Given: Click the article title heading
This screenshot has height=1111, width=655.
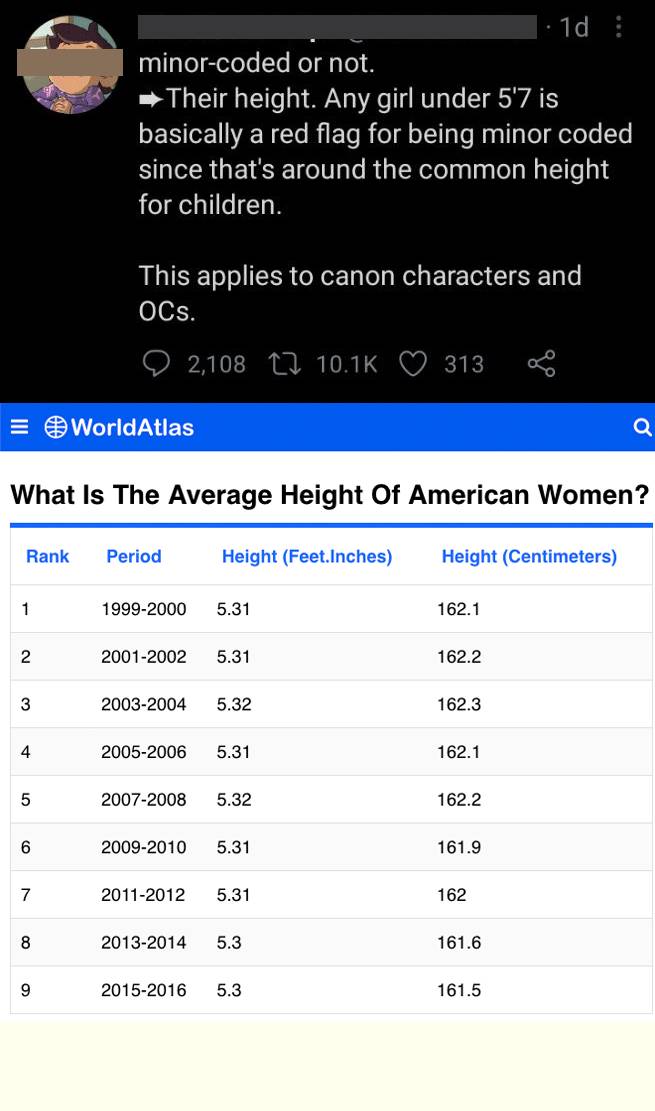Looking at the screenshot, I should coord(329,495).
